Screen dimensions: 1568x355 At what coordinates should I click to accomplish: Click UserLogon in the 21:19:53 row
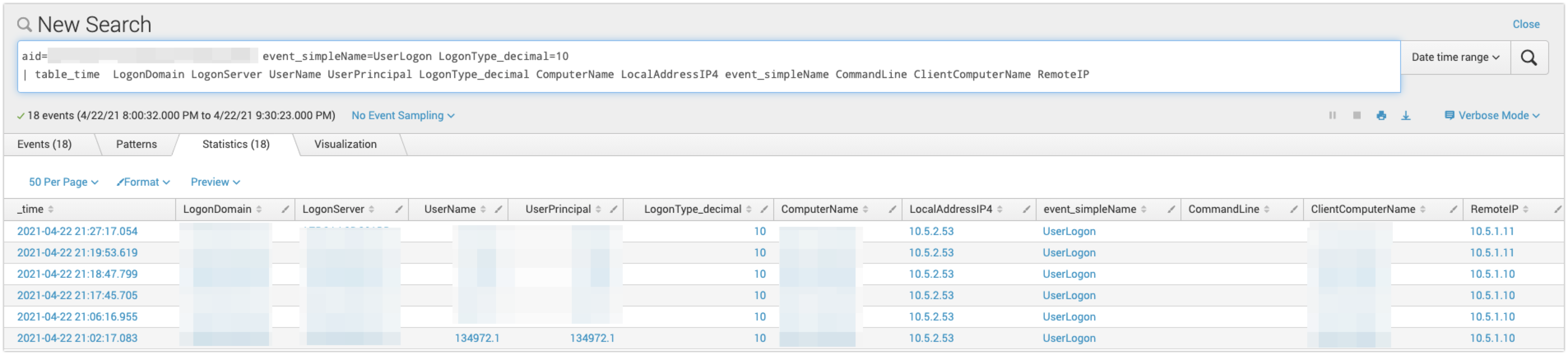(1069, 253)
